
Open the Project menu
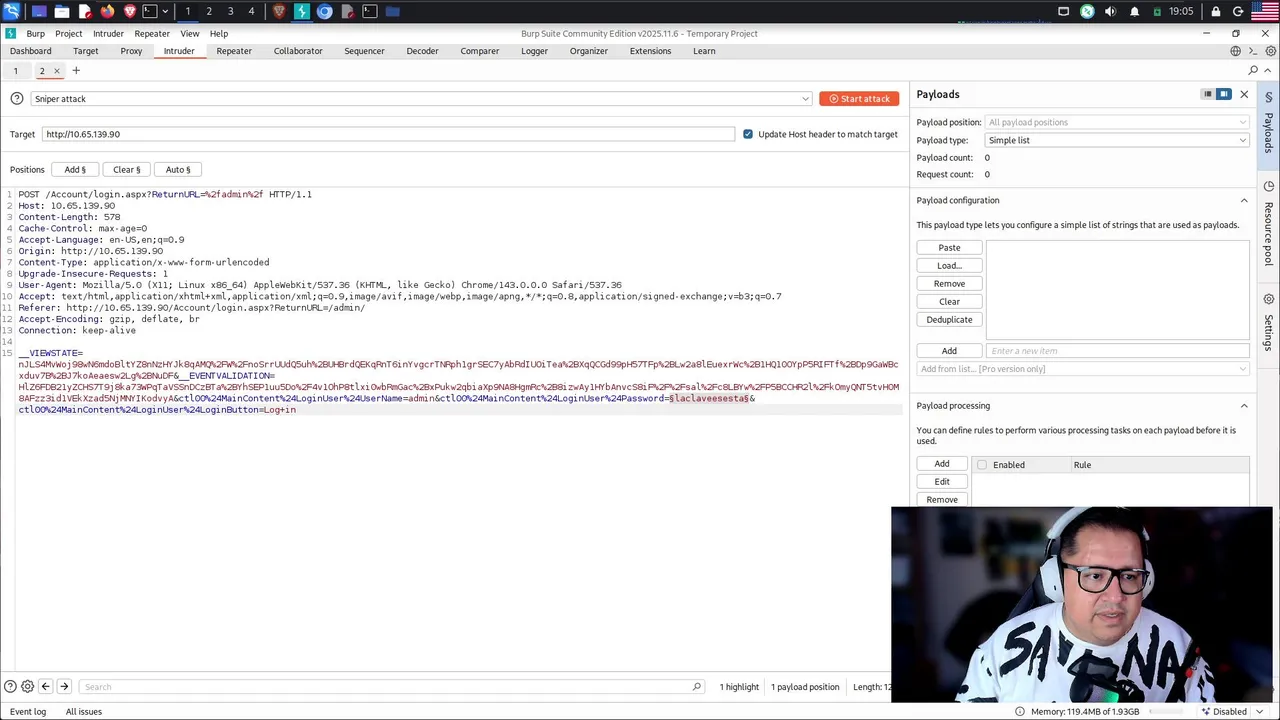[x=69, y=33]
